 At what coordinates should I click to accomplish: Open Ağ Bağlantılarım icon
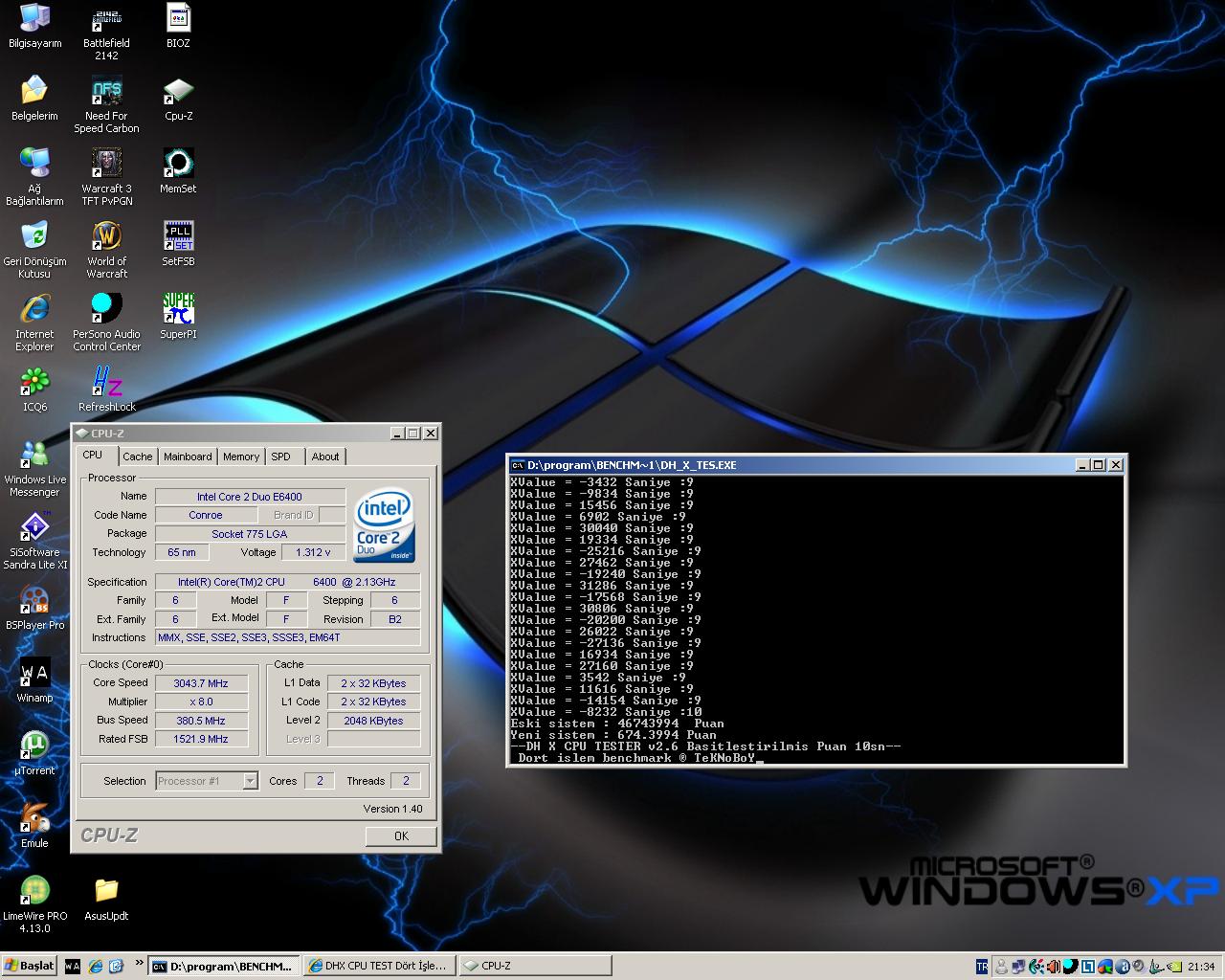(x=34, y=178)
